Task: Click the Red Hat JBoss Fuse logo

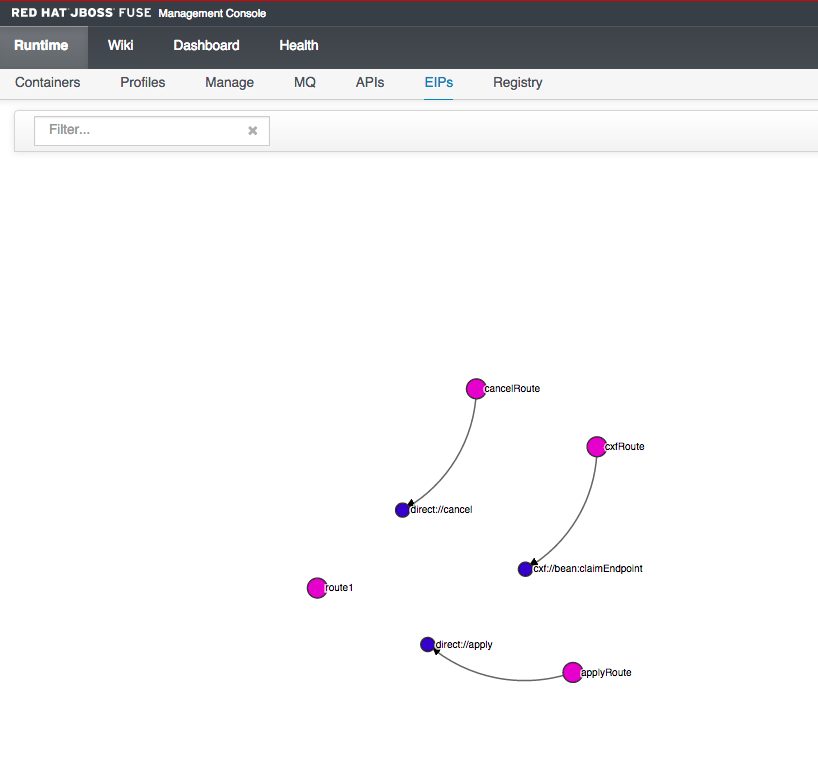Action: 81,13
